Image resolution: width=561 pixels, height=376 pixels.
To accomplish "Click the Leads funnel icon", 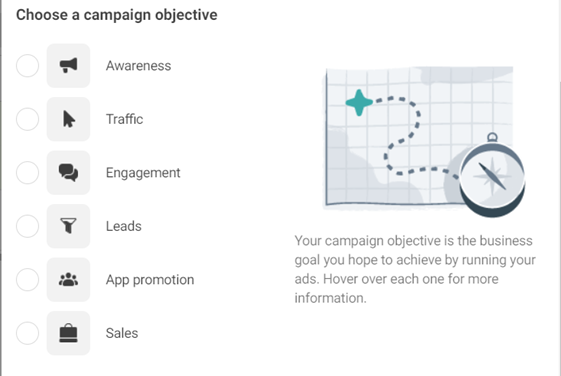I will (x=68, y=226).
